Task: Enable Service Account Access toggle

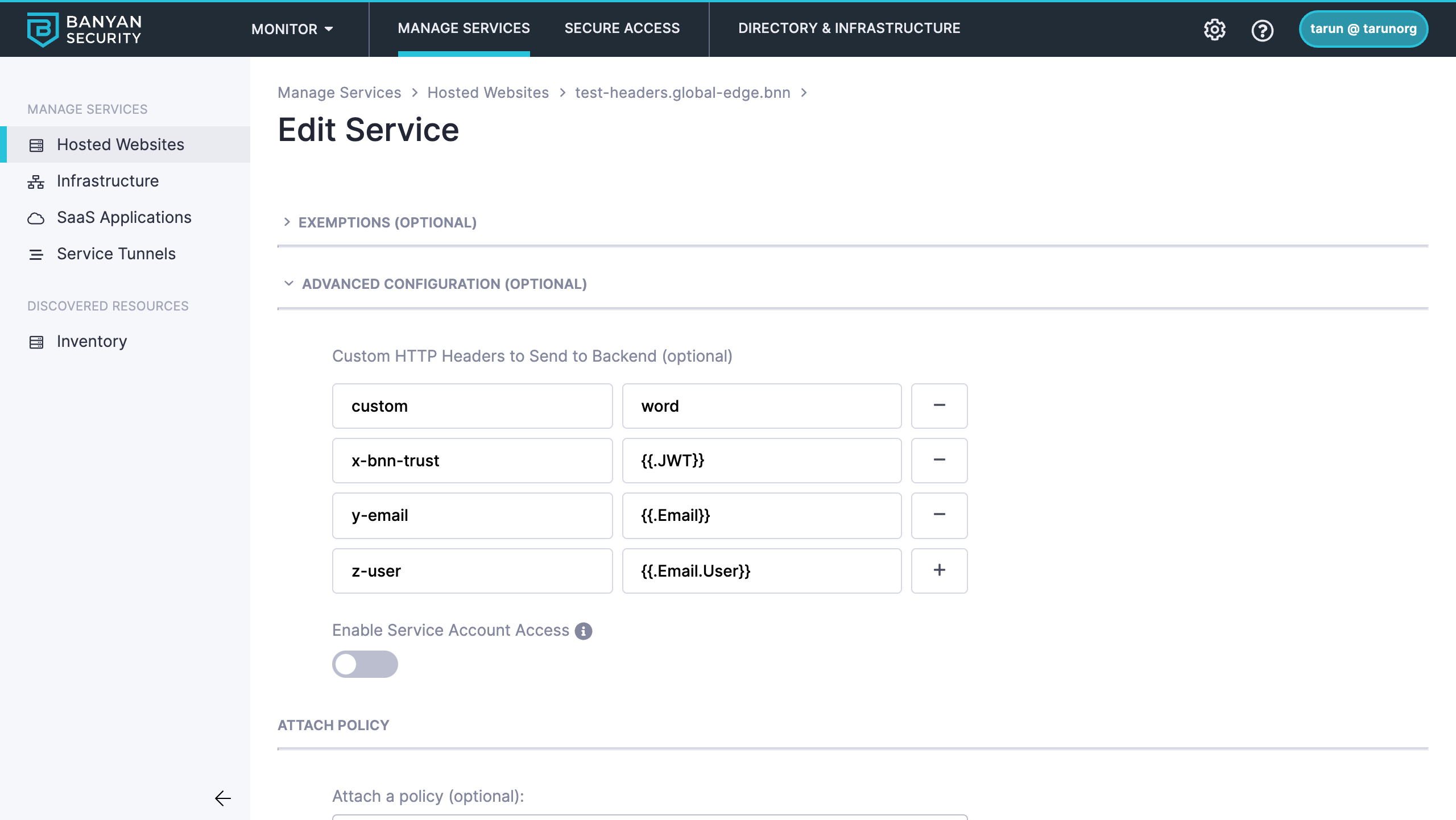Action: [365, 664]
